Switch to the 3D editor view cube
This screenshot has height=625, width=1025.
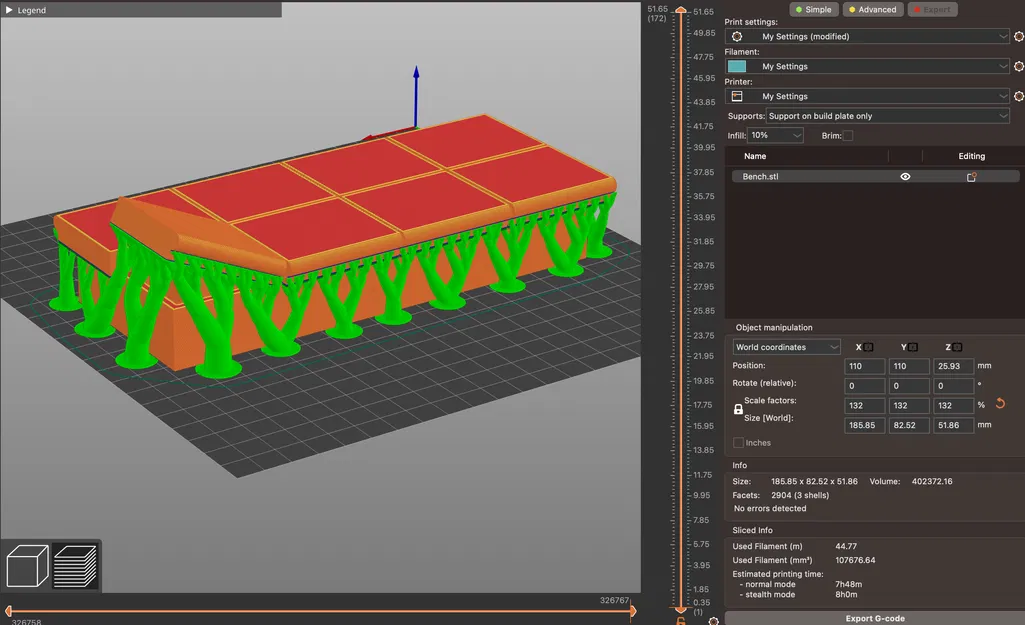point(27,566)
